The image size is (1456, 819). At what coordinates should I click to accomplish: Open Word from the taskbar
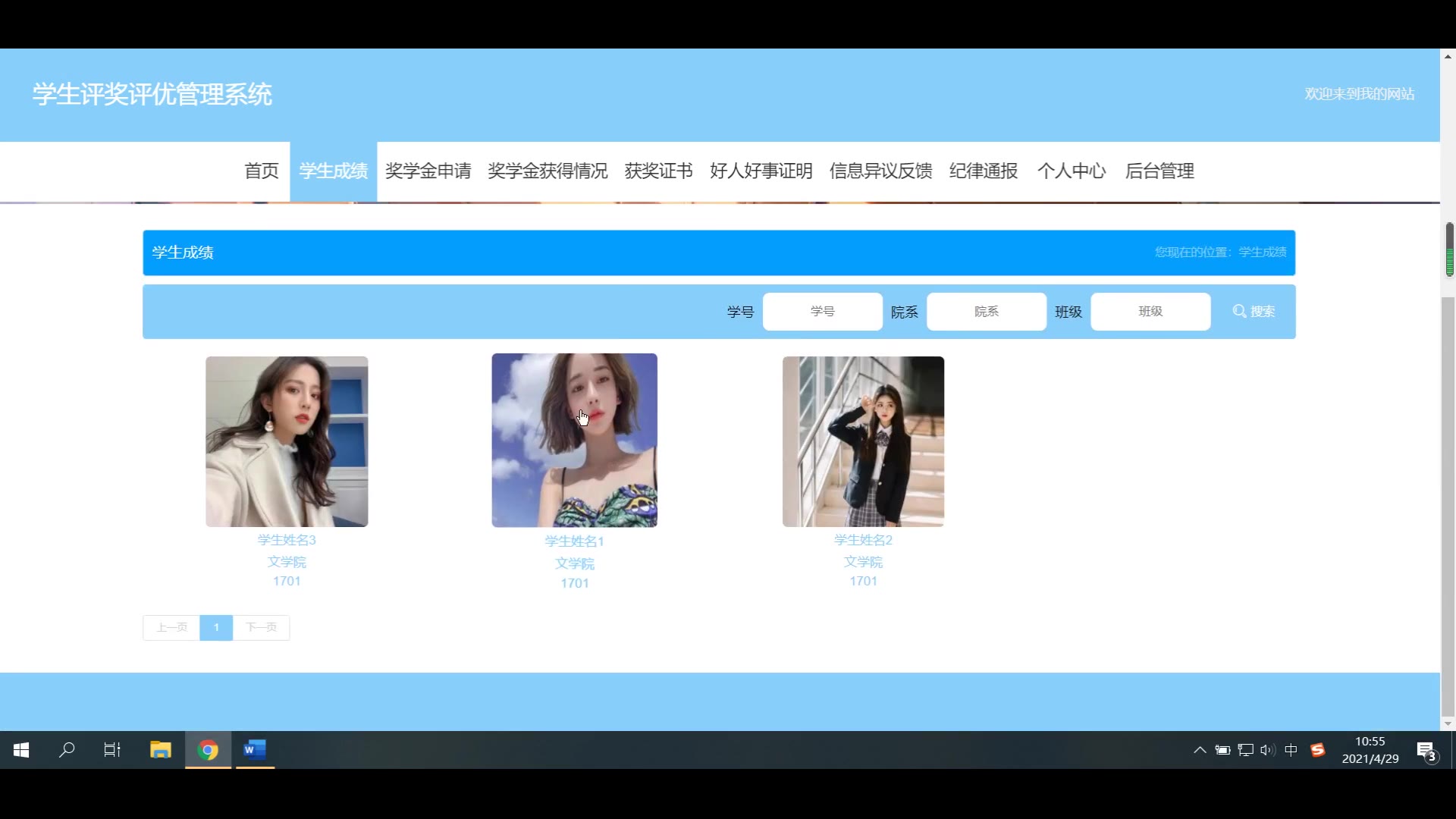(255, 750)
